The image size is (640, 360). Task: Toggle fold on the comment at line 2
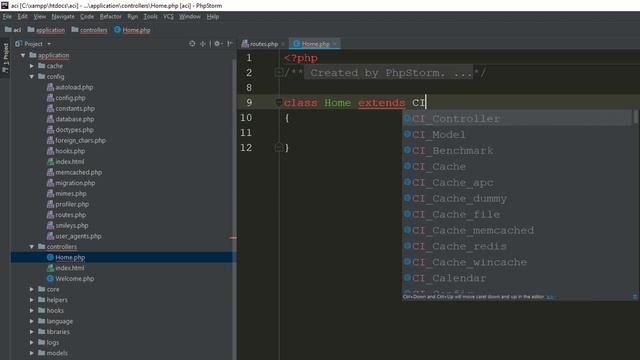(x=279, y=73)
